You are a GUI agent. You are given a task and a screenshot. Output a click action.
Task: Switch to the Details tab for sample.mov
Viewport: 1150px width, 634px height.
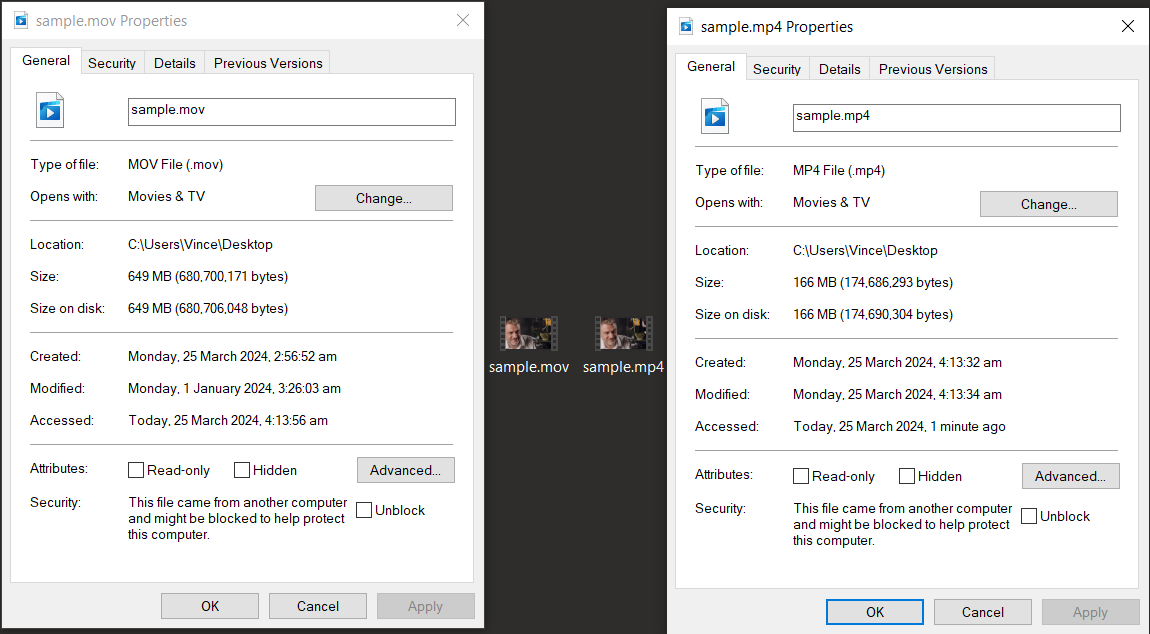click(174, 62)
